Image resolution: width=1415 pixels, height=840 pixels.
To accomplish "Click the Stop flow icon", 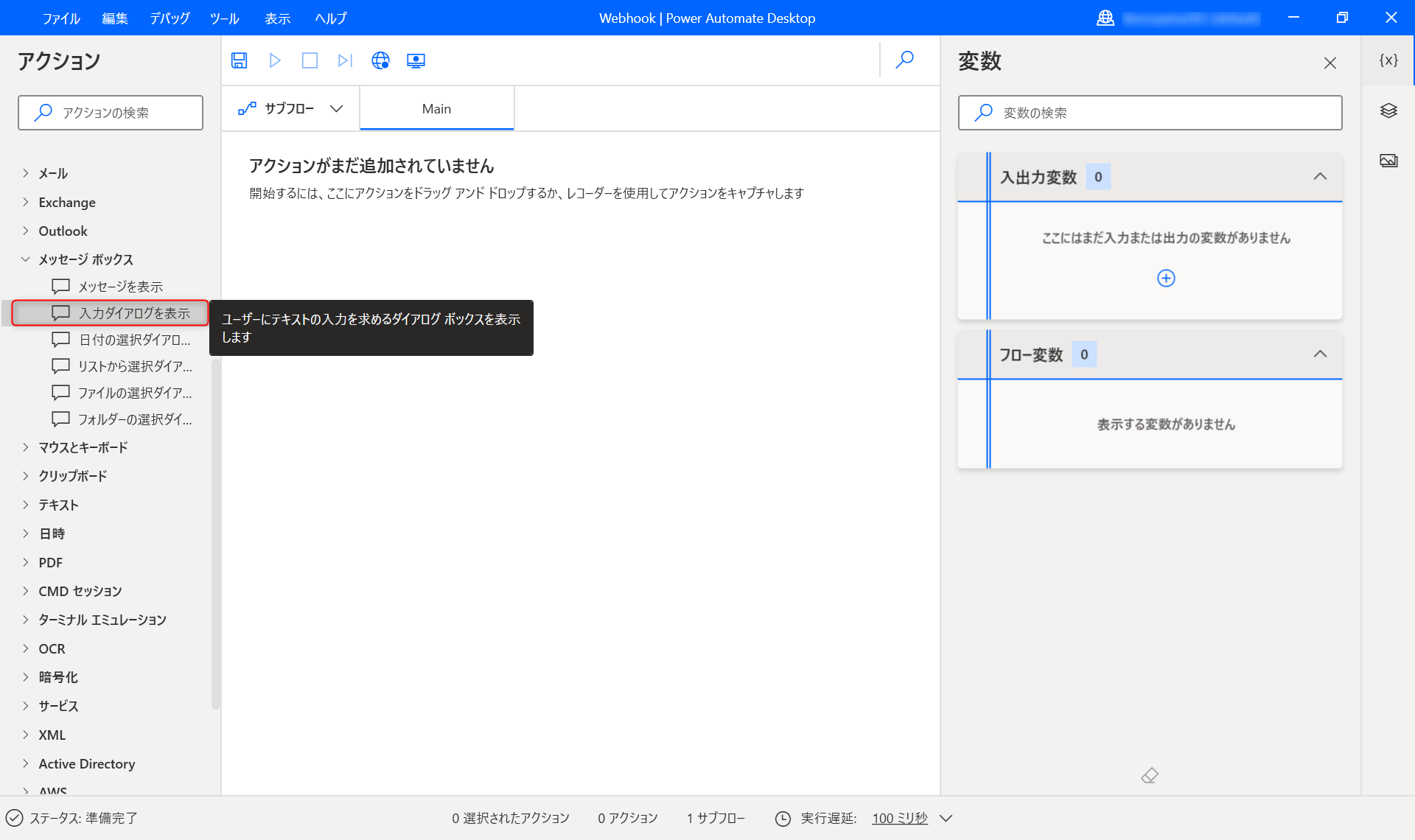I will point(310,60).
